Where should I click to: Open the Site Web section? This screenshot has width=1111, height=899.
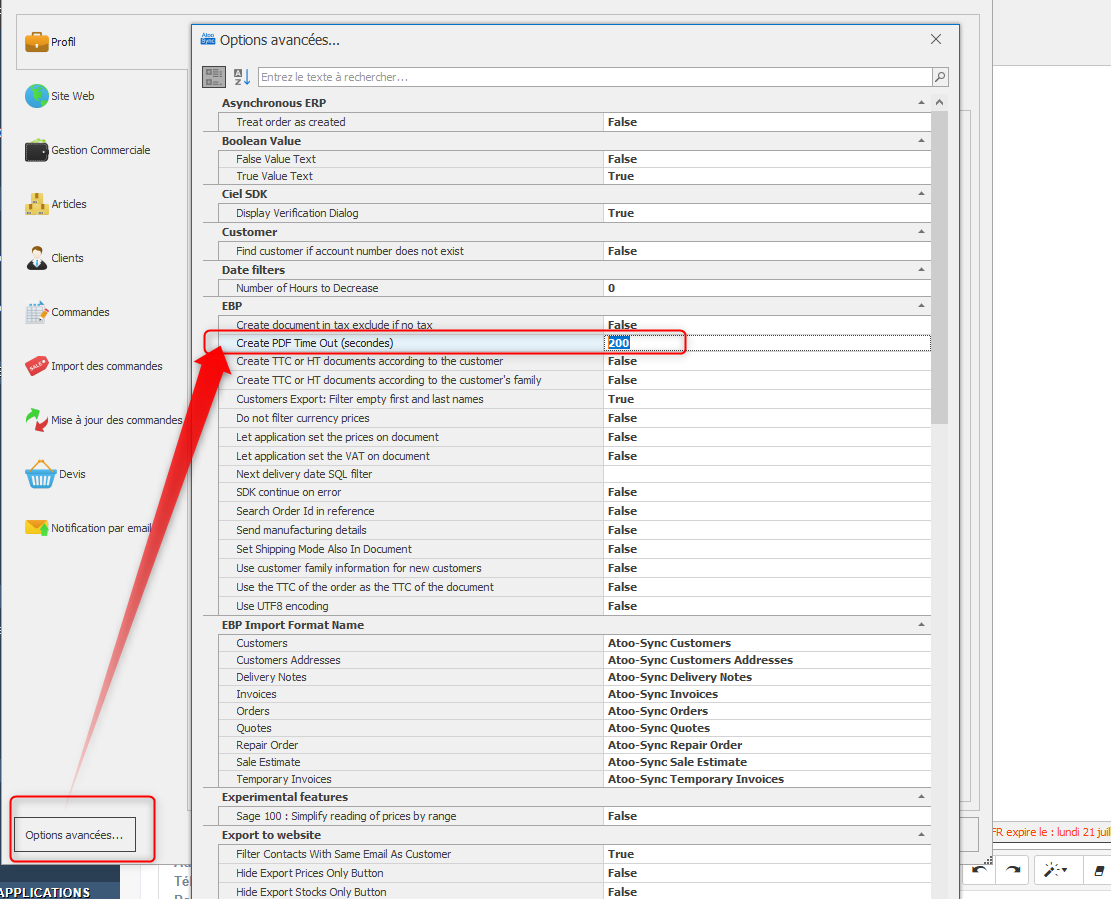coord(60,96)
